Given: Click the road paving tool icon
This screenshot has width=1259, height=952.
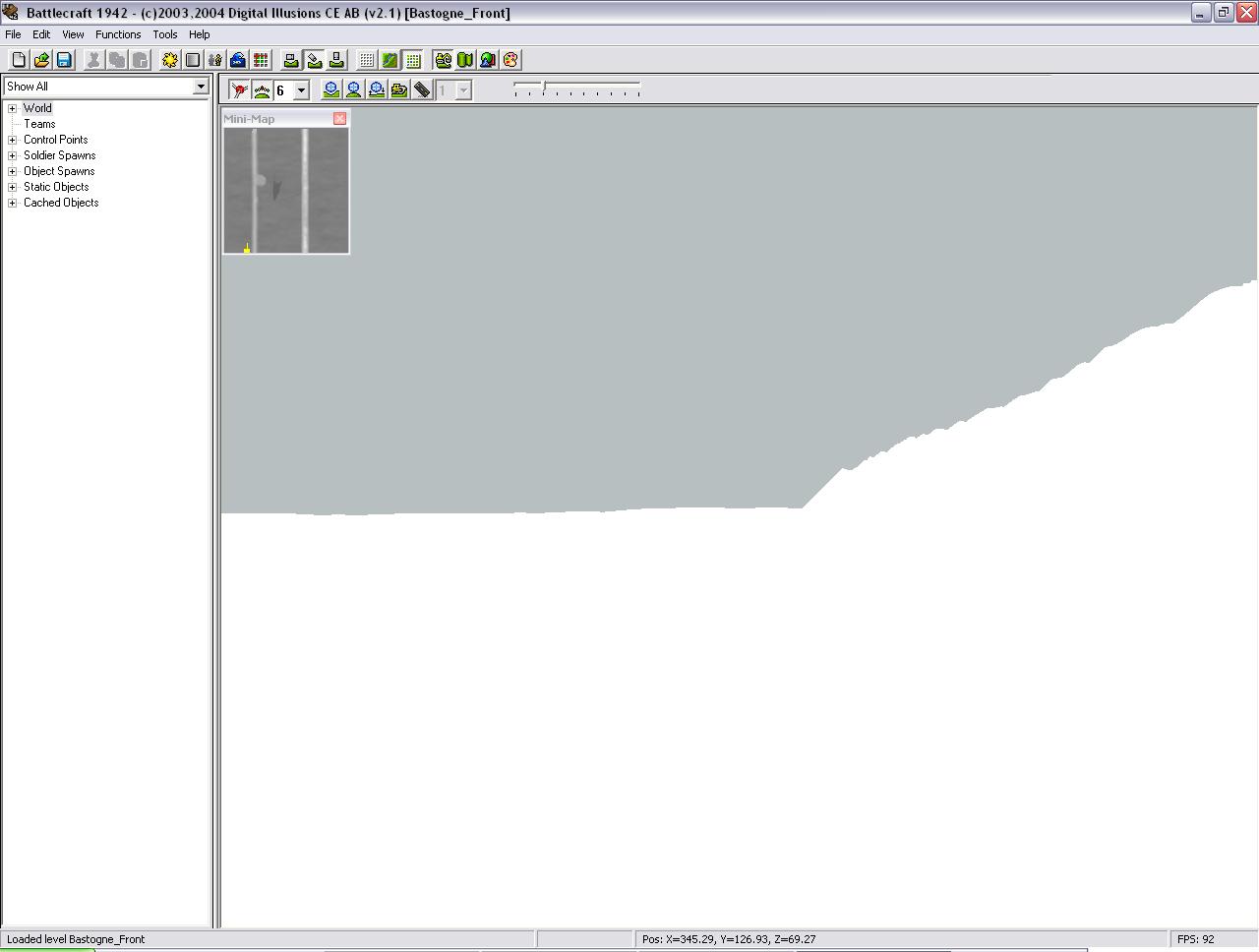Looking at the screenshot, I should (x=422, y=90).
